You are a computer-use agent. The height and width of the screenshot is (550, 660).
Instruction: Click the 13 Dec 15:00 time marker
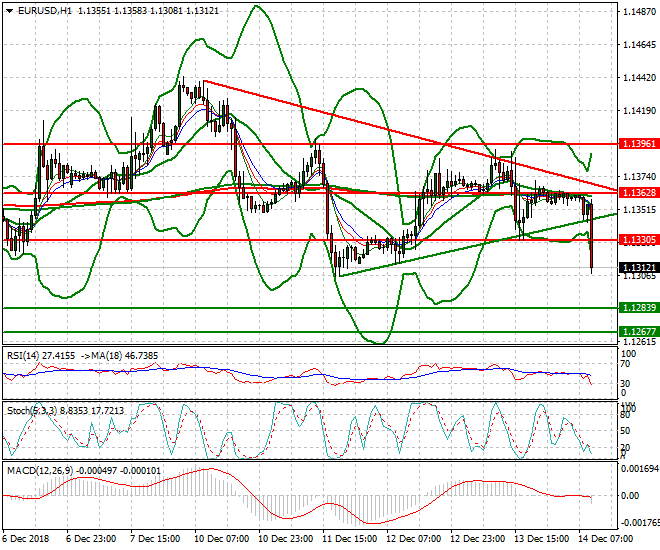point(542,540)
